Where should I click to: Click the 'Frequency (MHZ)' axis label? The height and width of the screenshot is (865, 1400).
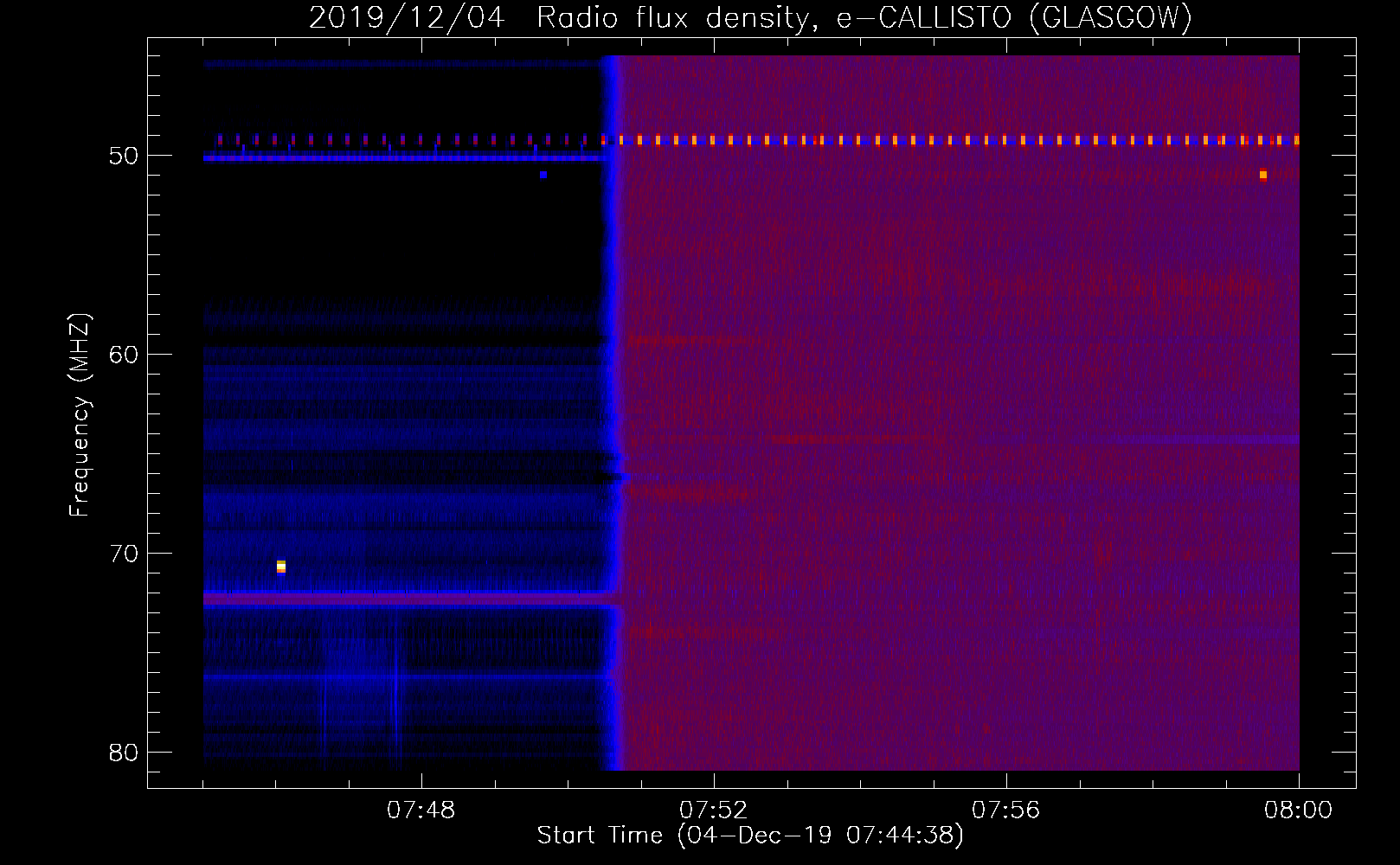pyautogui.click(x=80, y=415)
